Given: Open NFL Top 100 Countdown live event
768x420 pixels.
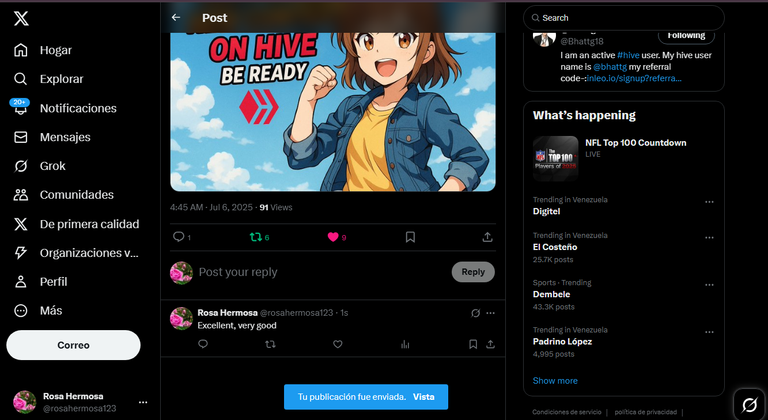Looking at the screenshot, I should point(624,159).
